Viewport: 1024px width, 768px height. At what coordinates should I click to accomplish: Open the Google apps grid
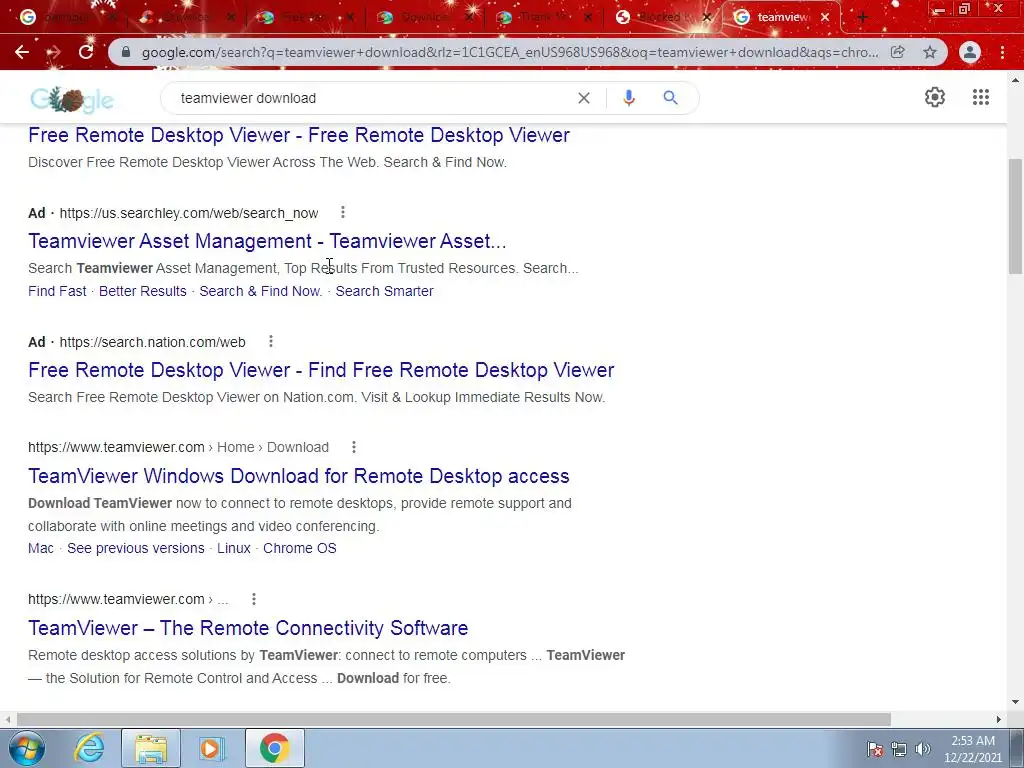tap(980, 97)
